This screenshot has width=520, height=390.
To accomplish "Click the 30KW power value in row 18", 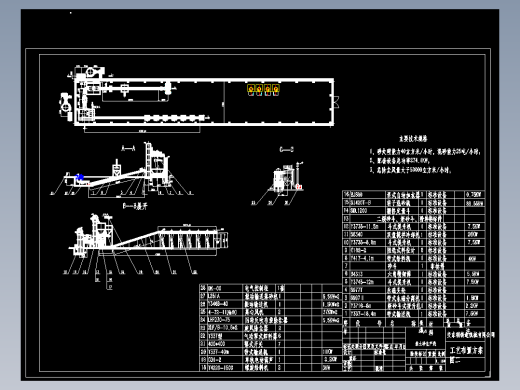I will click(x=327, y=368).
